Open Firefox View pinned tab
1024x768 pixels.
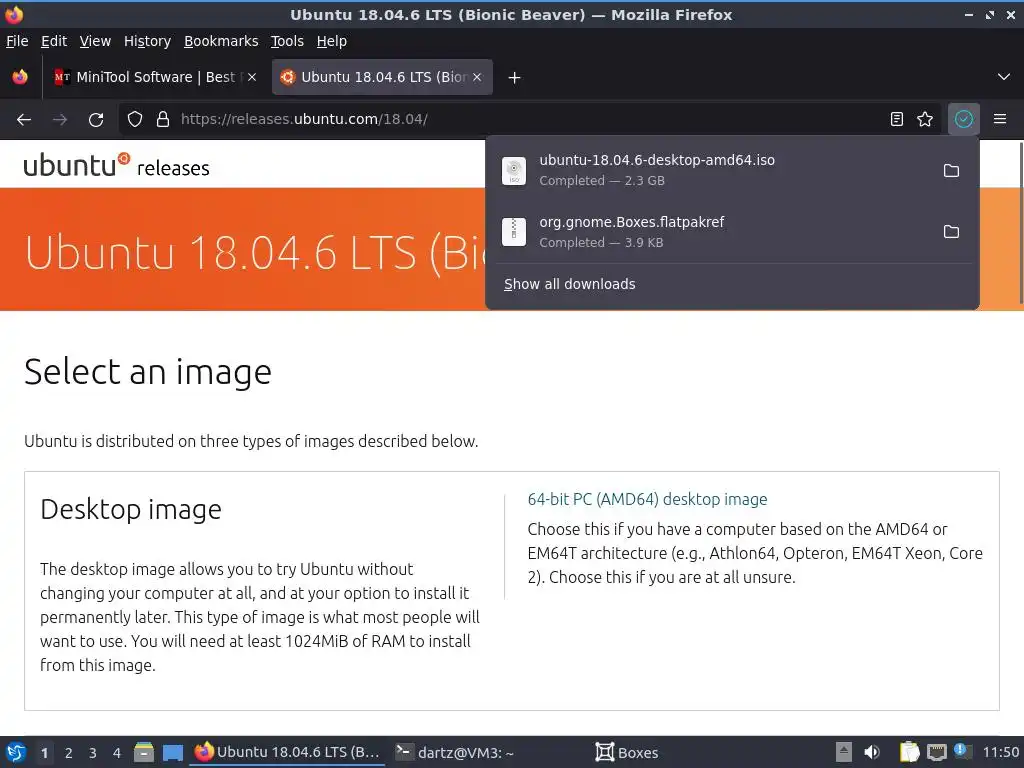pyautogui.click(x=20, y=77)
